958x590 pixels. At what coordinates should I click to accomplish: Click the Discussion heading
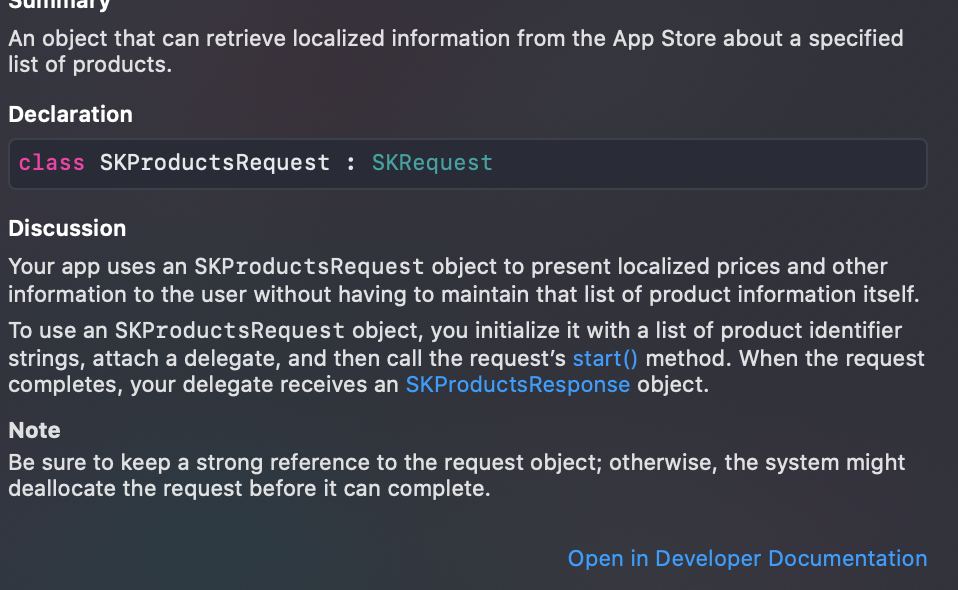pyautogui.click(x=67, y=228)
